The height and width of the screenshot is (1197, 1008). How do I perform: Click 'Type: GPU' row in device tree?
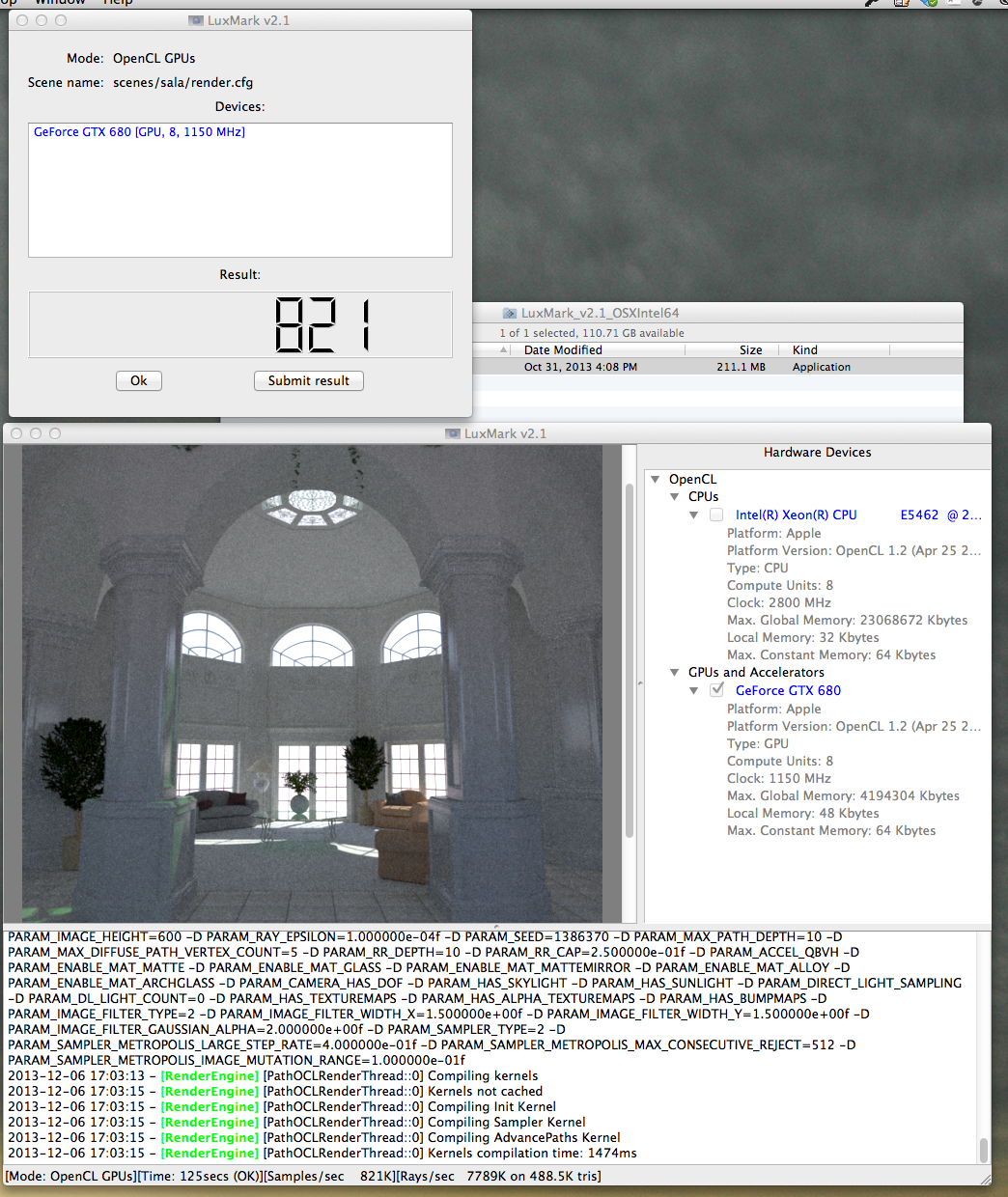coord(757,743)
